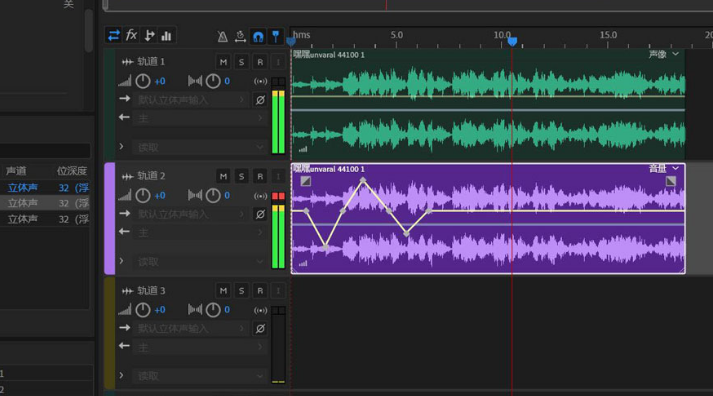Arm track 轨道 1 for recording

point(260,62)
